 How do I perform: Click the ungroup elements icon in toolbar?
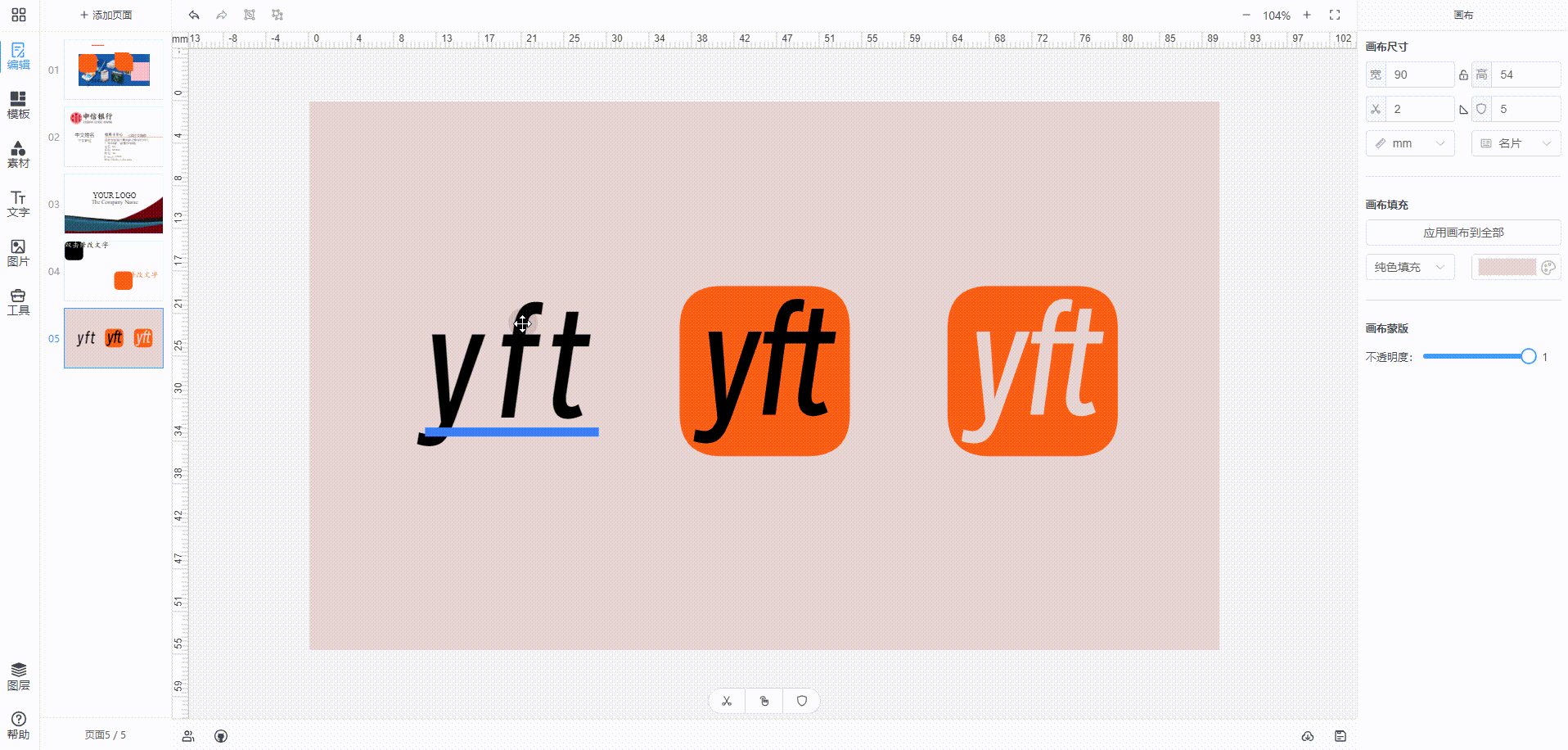[x=277, y=15]
